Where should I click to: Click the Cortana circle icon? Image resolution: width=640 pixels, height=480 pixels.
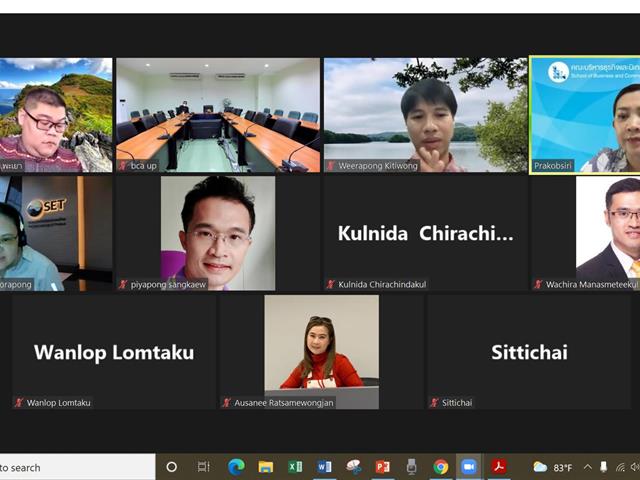[x=172, y=467]
